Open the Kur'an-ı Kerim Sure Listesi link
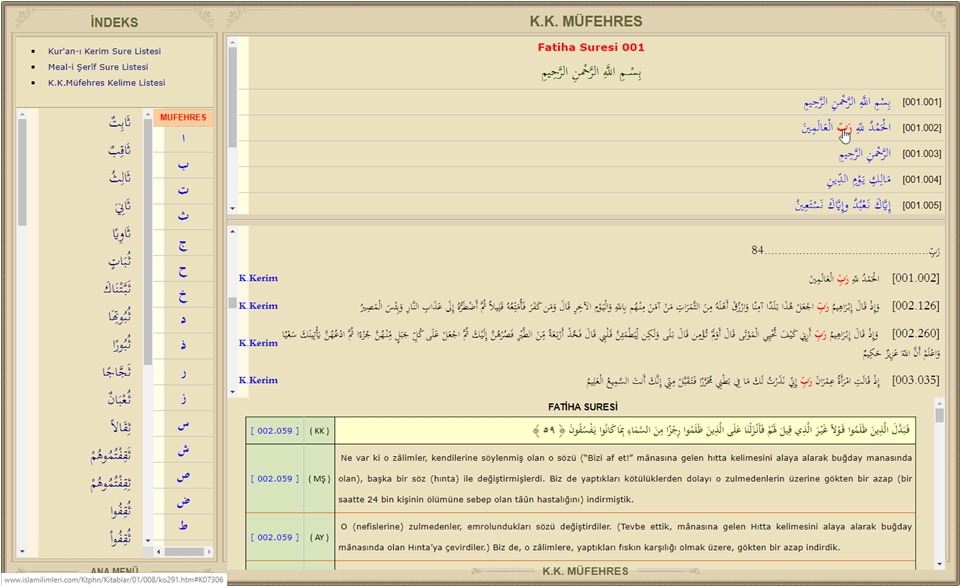 104,51
